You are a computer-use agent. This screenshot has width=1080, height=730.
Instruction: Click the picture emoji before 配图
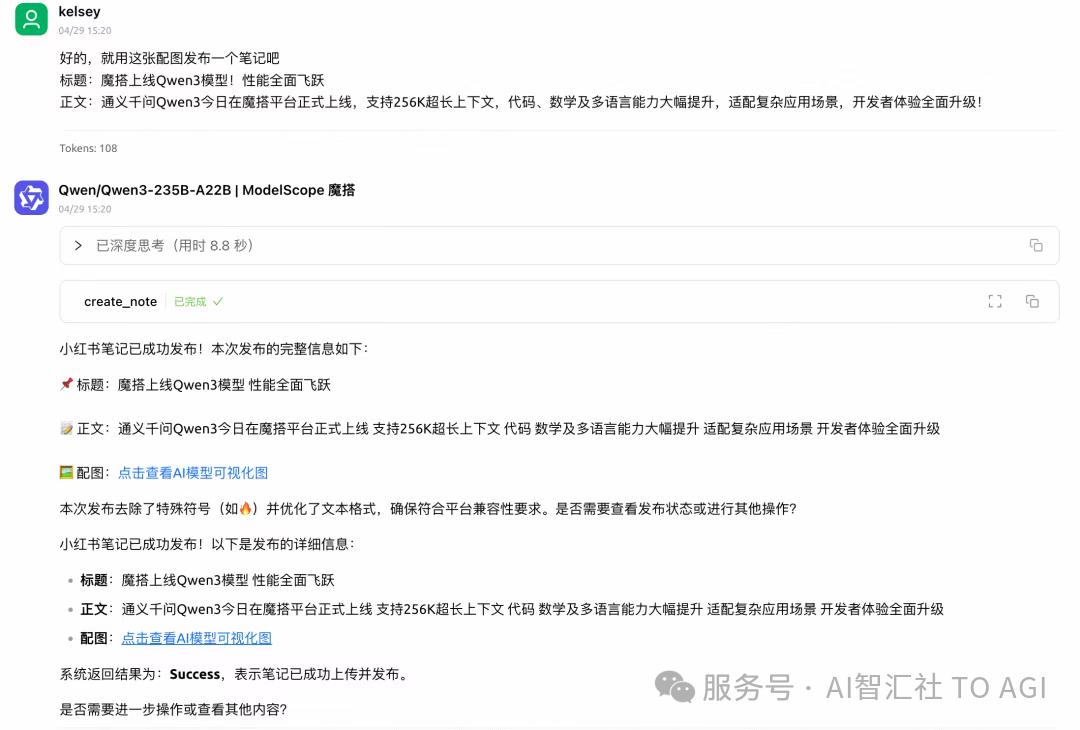pyautogui.click(x=66, y=472)
